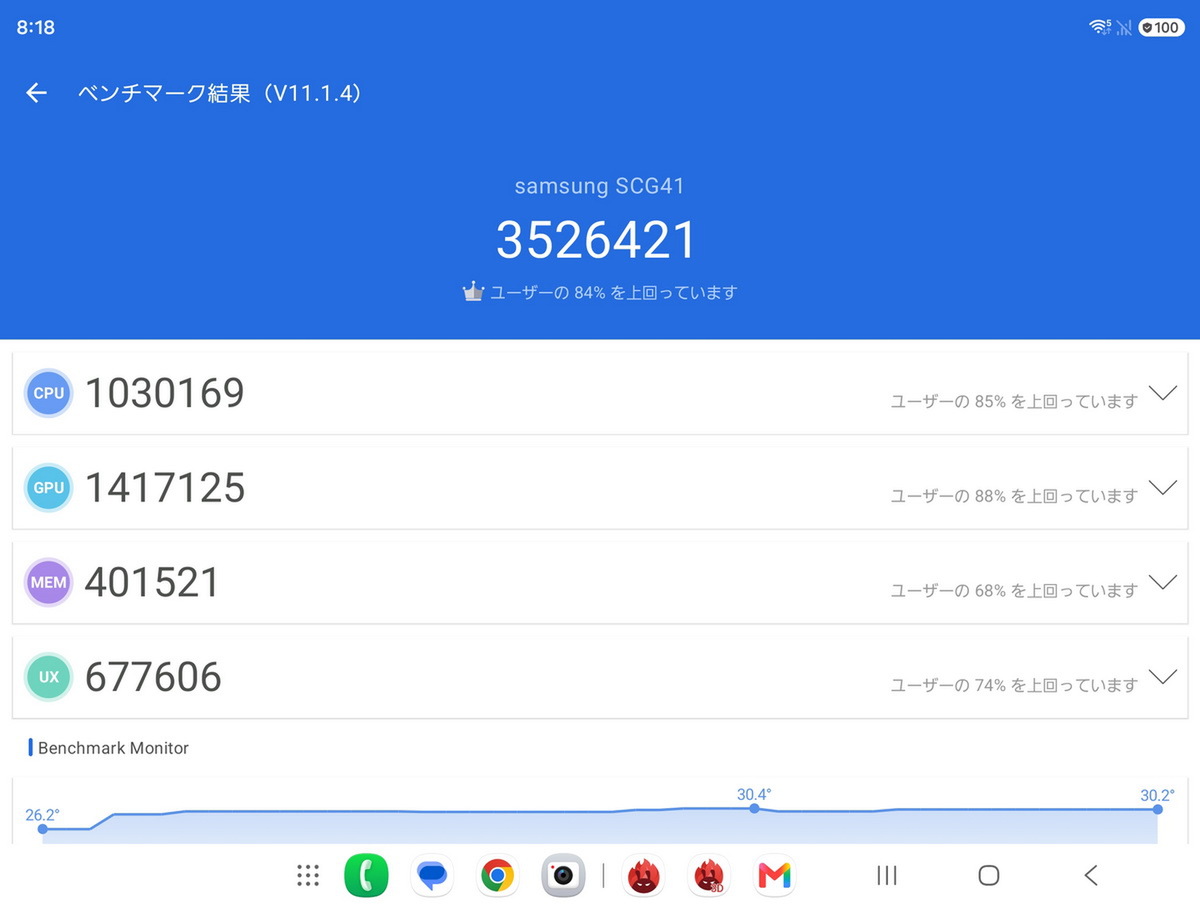Expand the GPU score details chevron

coord(1162,488)
